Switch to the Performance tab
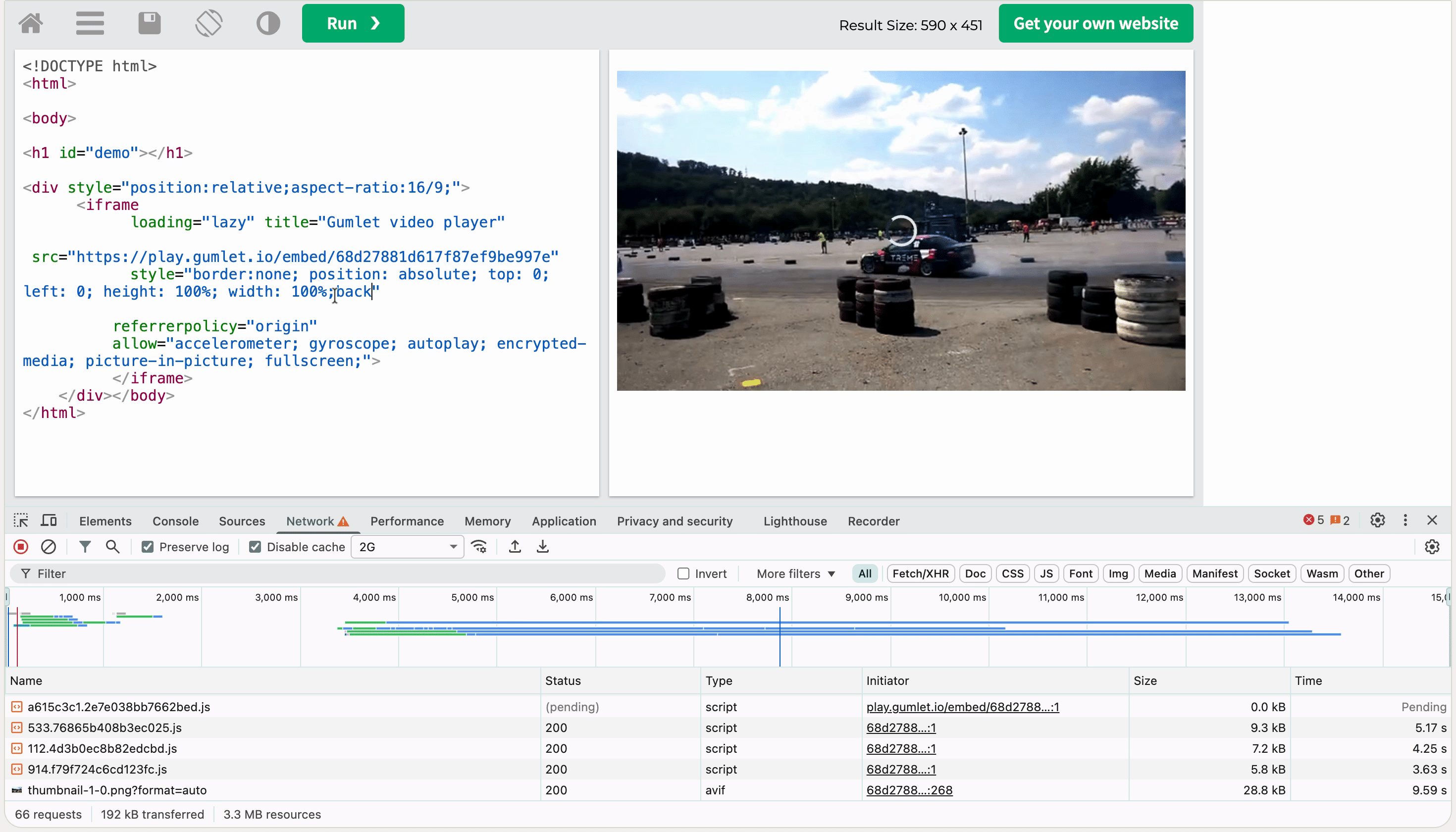The width and height of the screenshot is (1456, 832). (x=407, y=521)
